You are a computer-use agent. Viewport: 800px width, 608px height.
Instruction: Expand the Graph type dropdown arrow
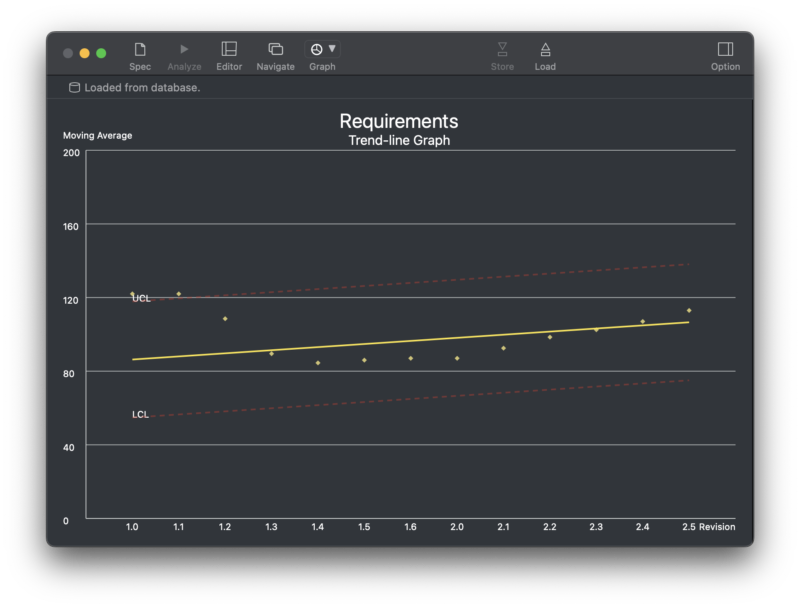332,49
